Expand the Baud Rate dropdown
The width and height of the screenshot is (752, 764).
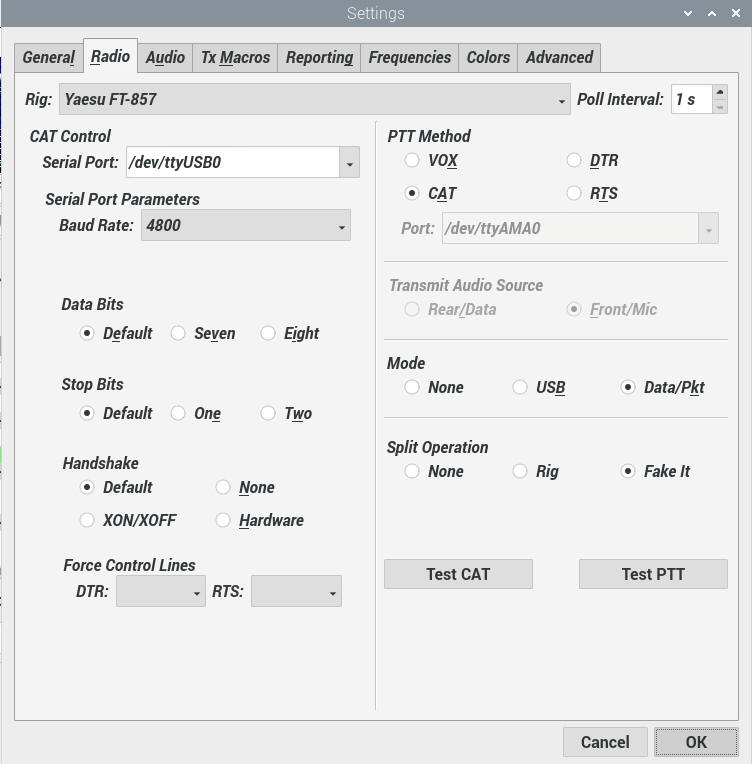342,226
